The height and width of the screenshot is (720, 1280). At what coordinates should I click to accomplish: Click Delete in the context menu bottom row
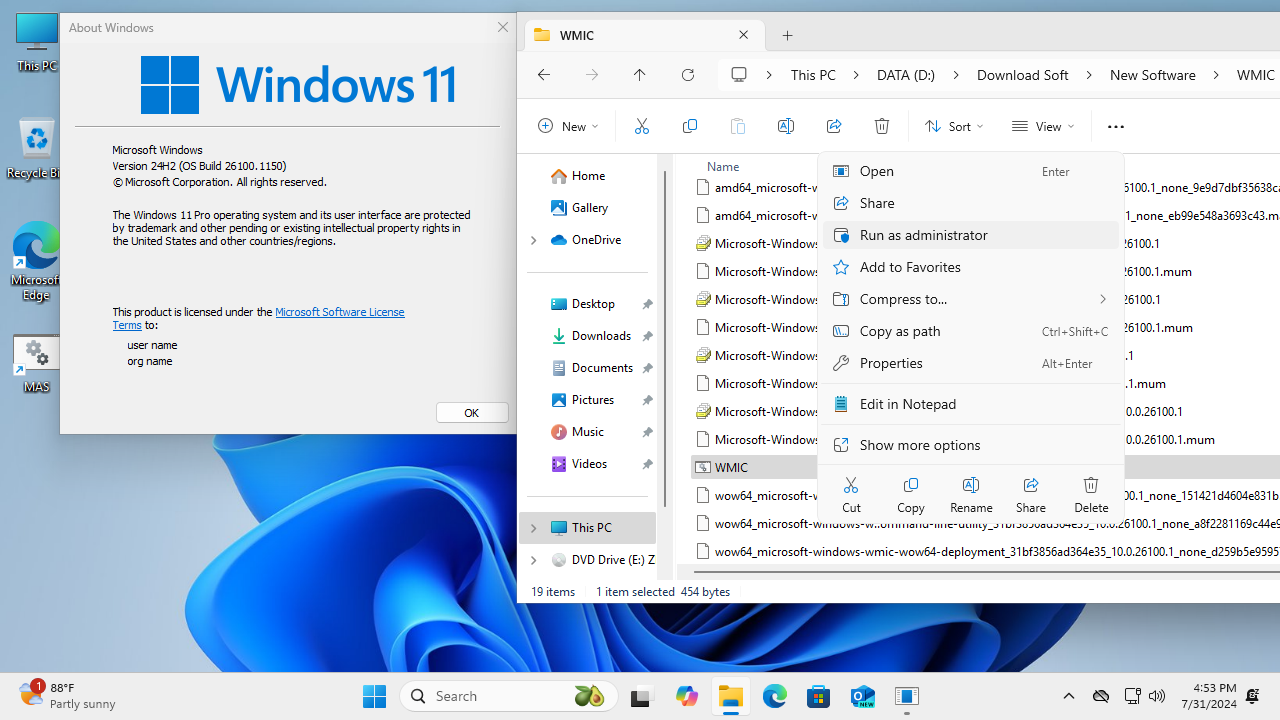tap(1091, 495)
